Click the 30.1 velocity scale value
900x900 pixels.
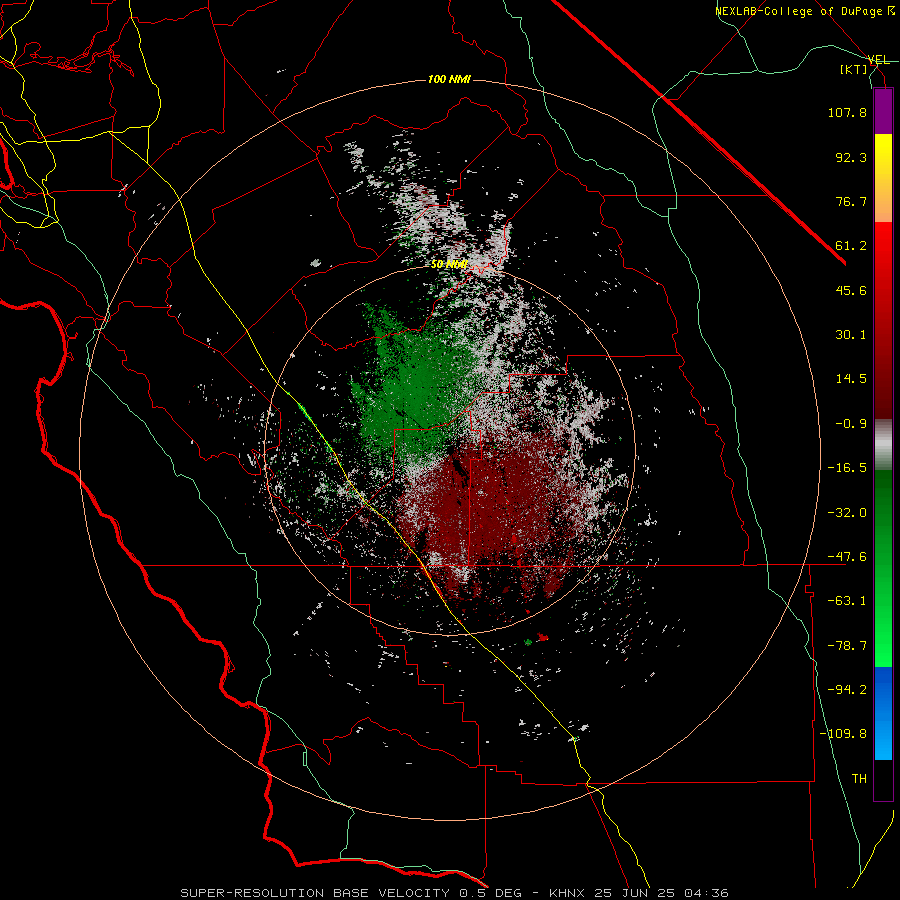(x=851, y=335)
